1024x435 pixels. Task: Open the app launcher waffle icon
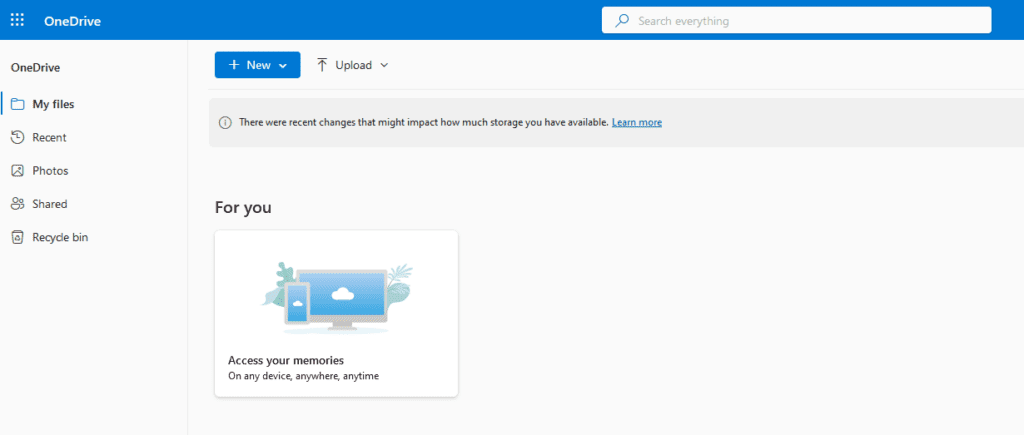(17, 20)
